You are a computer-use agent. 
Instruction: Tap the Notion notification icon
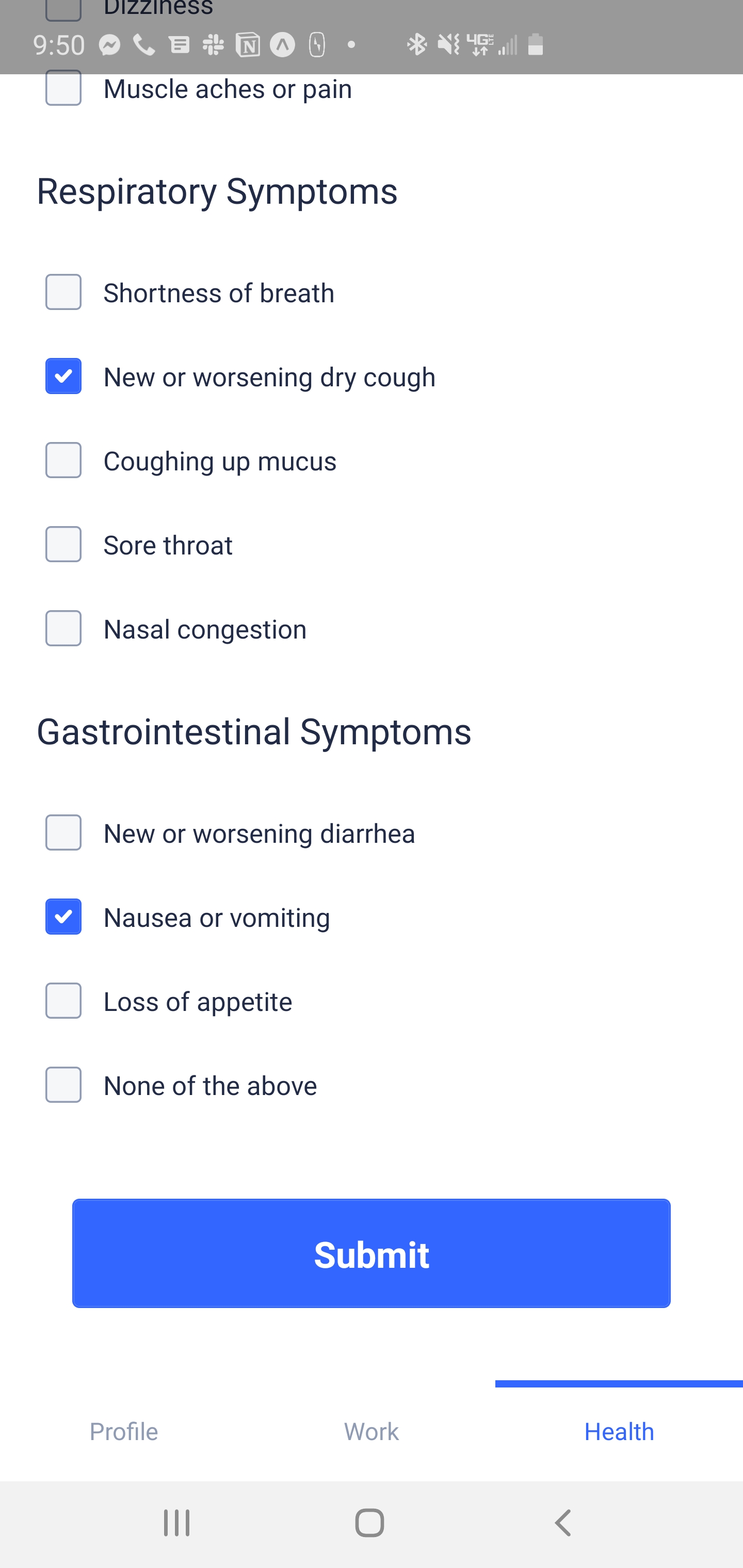coord(248,45)
